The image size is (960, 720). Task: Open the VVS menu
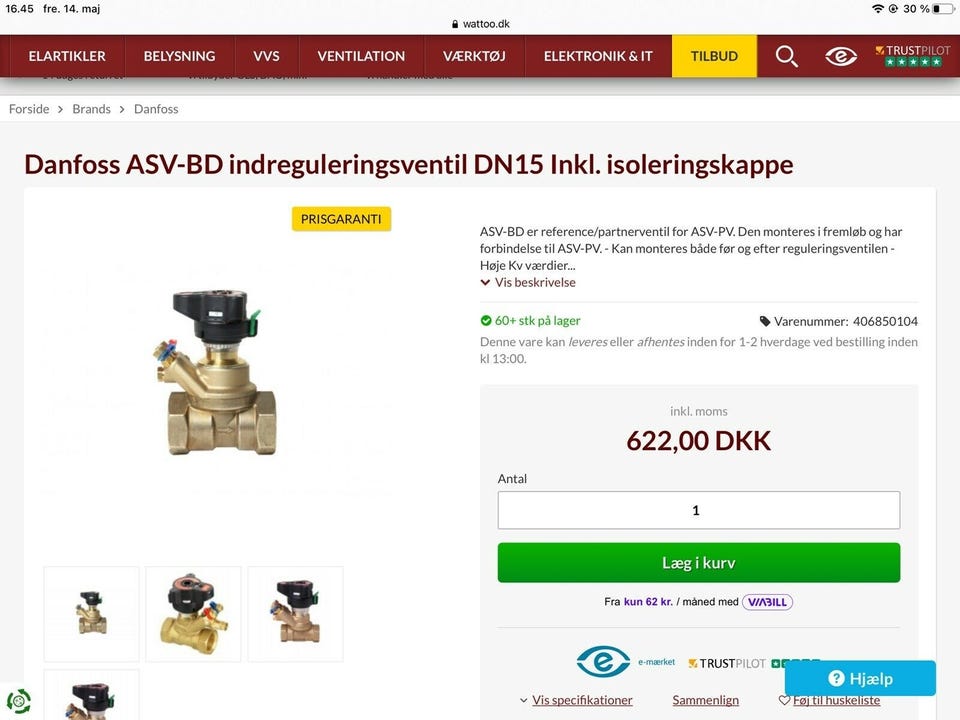pos(266,56)
